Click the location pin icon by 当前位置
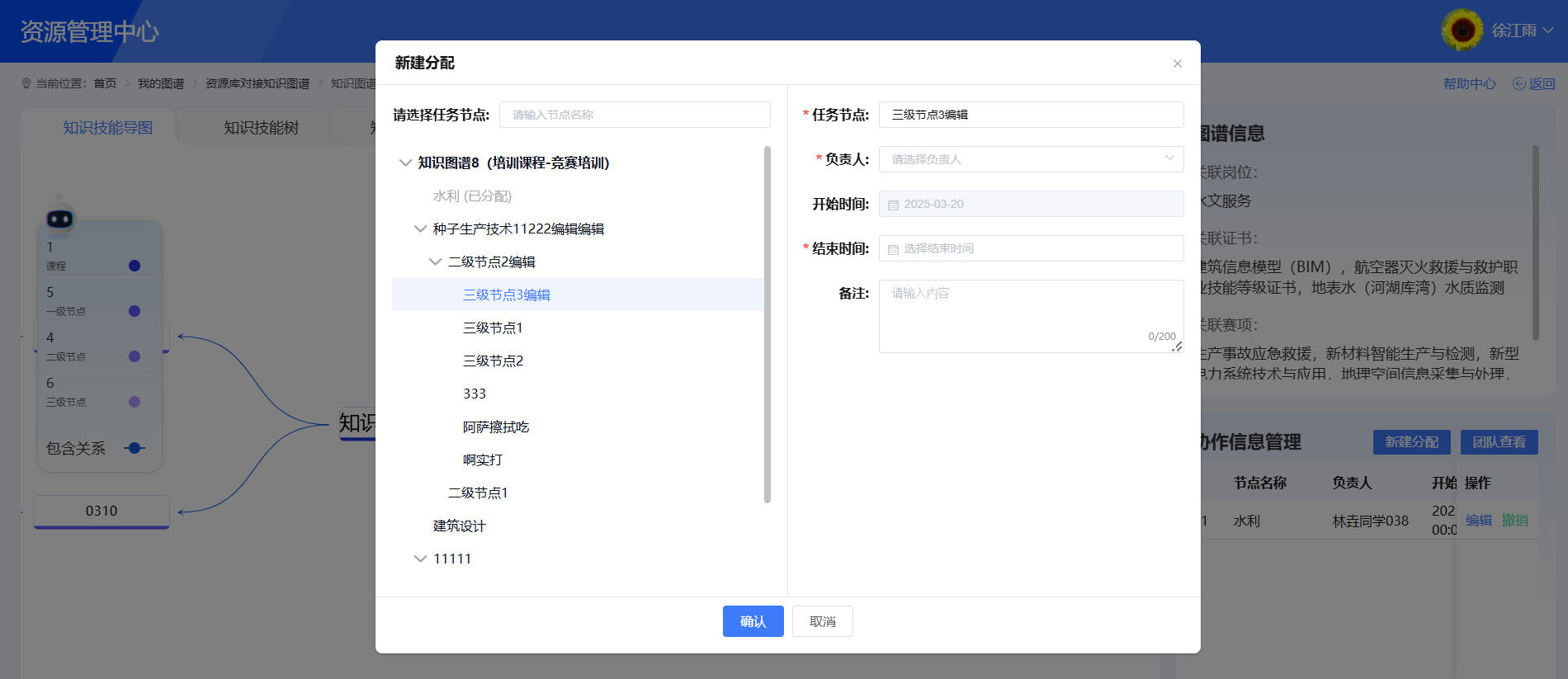 coord(26,83)
